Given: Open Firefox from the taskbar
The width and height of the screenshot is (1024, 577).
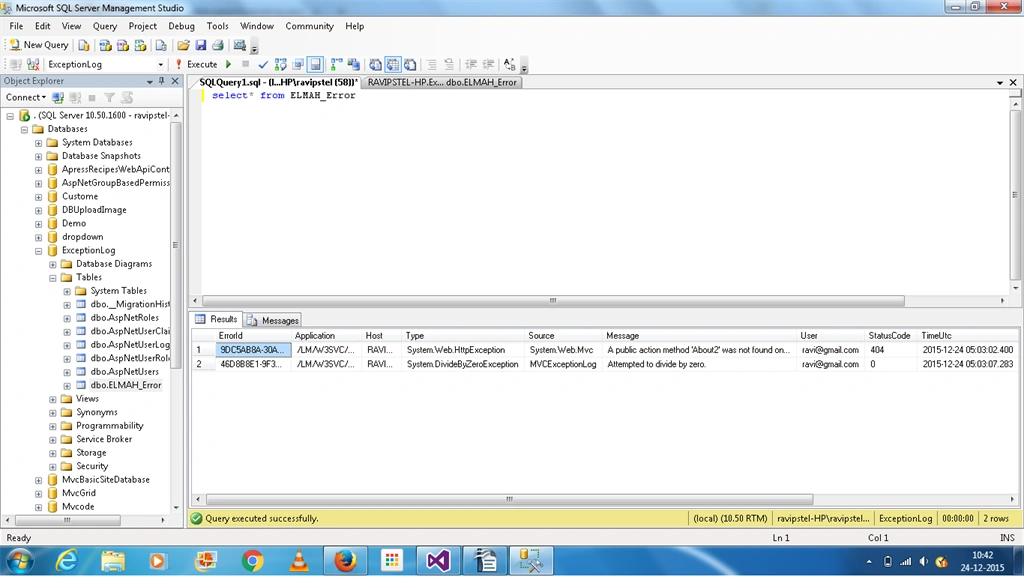Looking at the screenshot, I should [345, 561].
